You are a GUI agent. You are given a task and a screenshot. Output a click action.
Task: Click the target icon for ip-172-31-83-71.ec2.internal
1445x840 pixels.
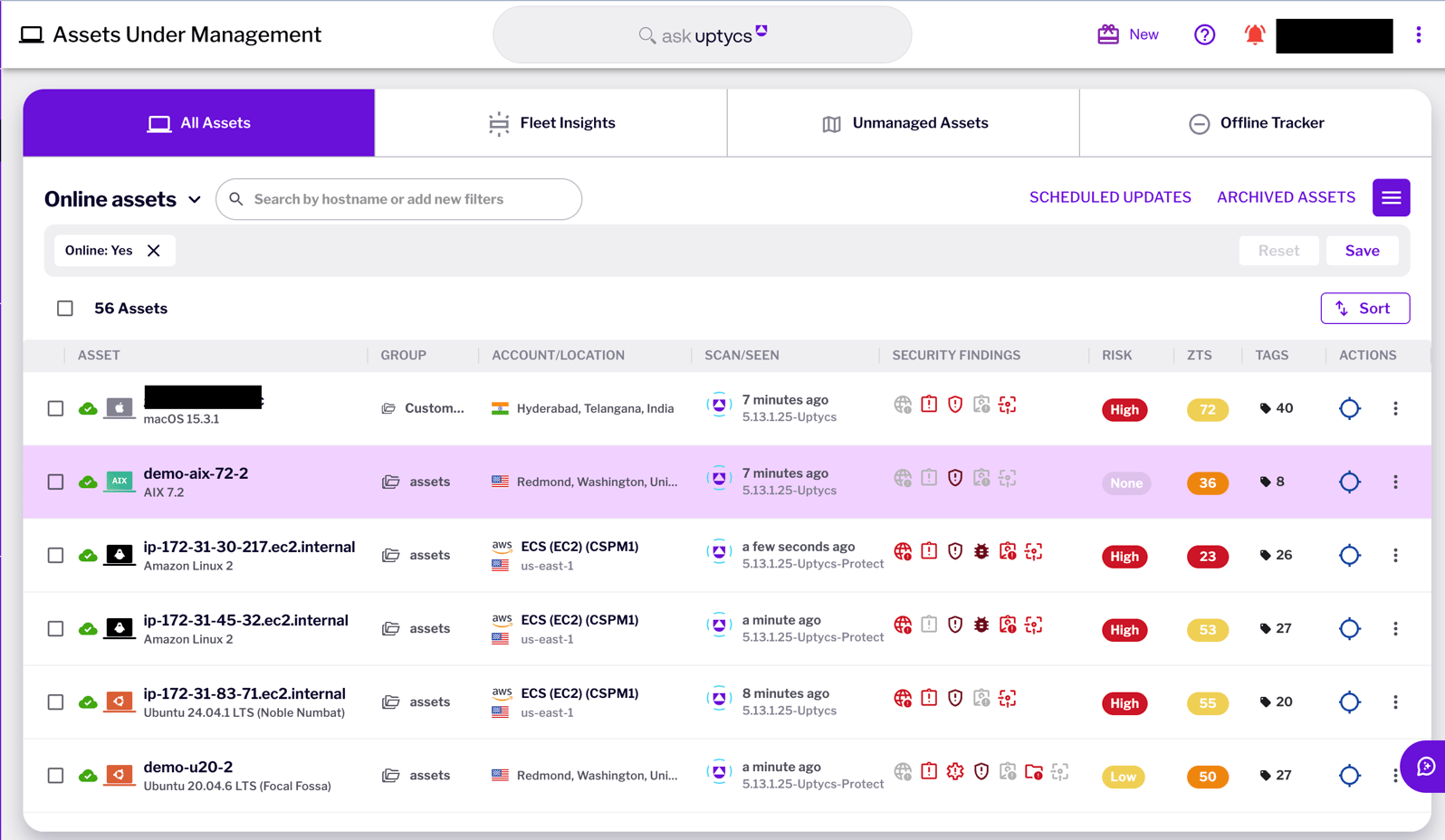1350,702
